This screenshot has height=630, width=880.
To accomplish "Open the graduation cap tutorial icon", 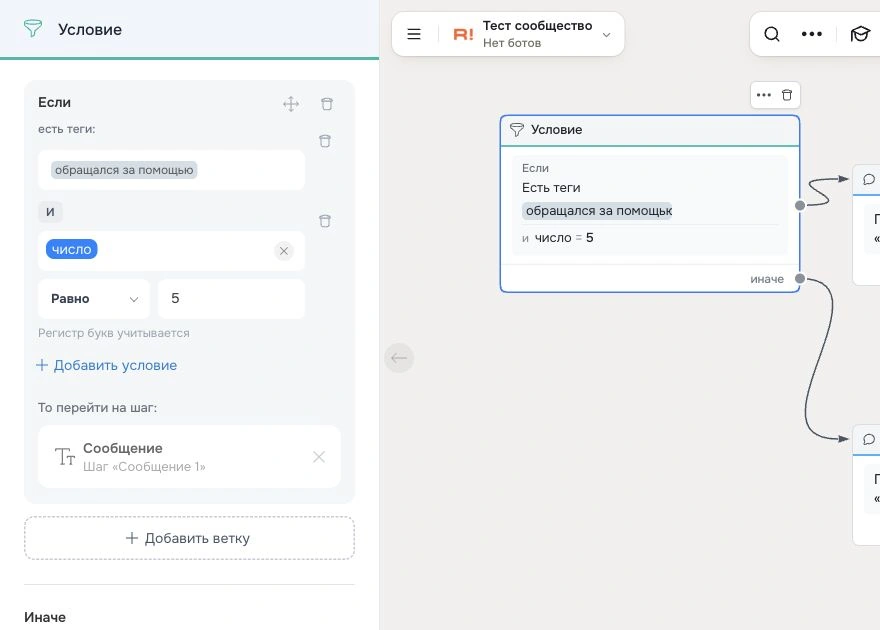I will pos(860,34).
